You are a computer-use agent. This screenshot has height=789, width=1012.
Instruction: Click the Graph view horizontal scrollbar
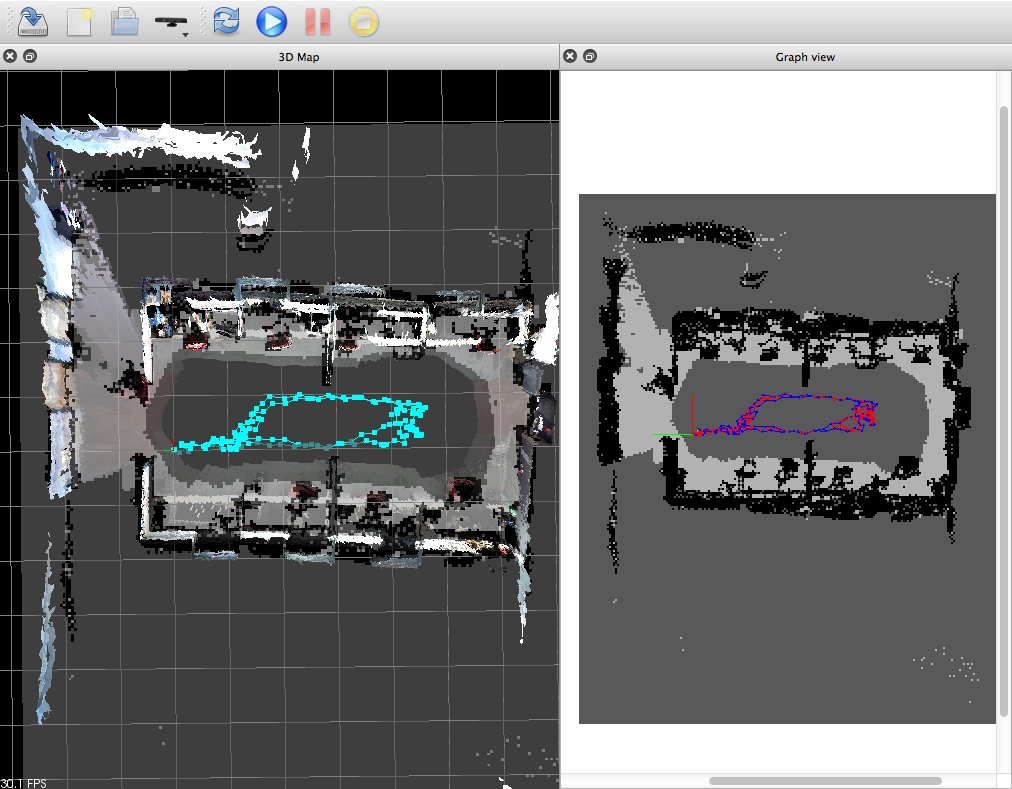click(825, 781)
